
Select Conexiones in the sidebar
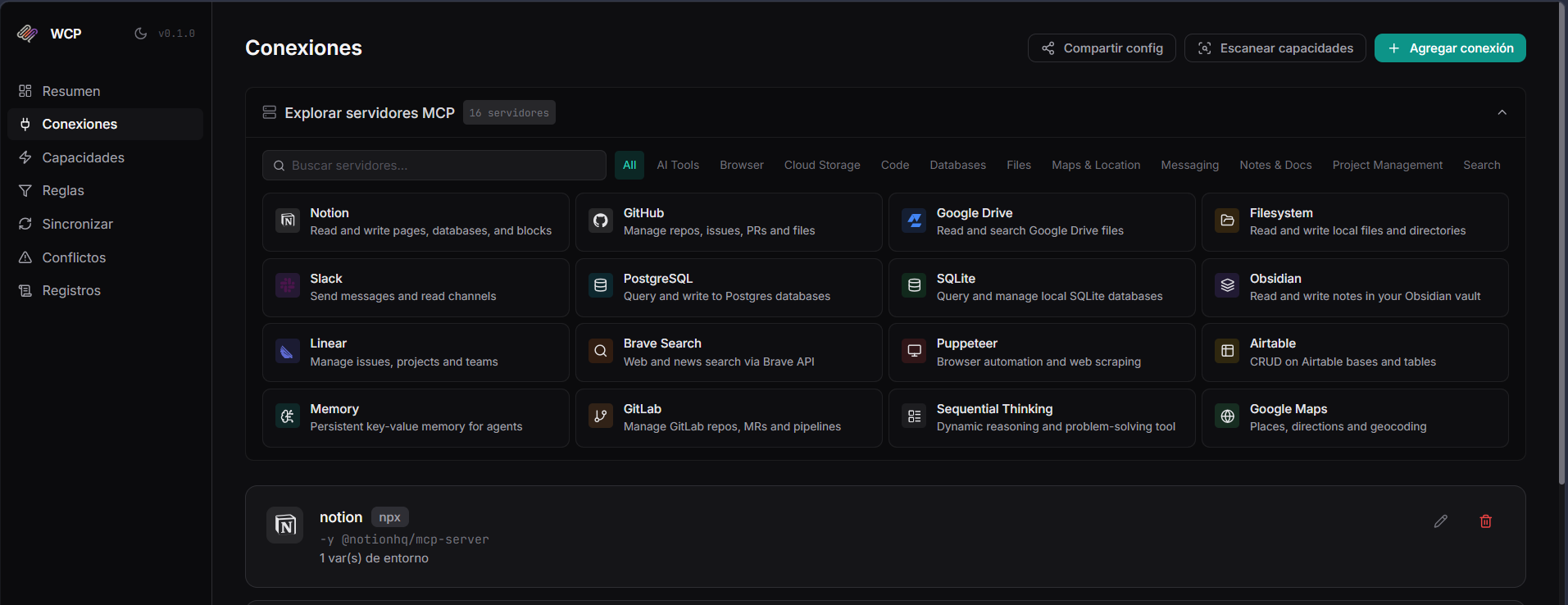tap(105, 124)
